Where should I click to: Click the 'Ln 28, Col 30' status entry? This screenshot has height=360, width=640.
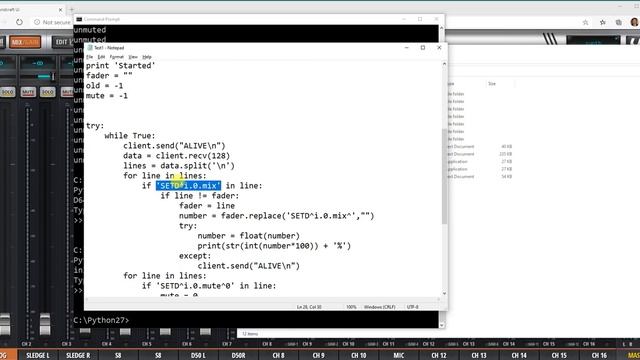click(x=309, y=307)
